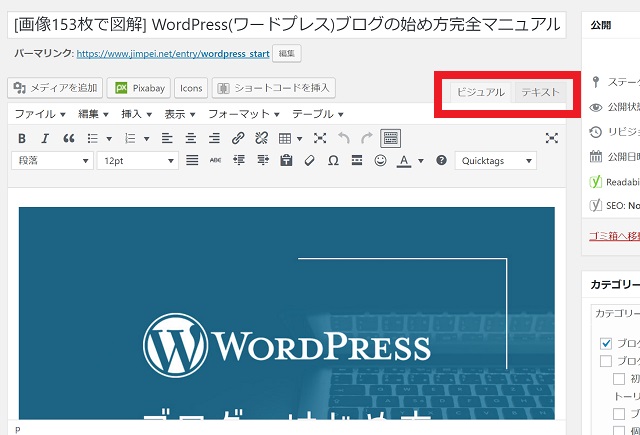This screenshot has width=640, height=435.
Task: Insert Read More tag icon
Action: point(357,160)
